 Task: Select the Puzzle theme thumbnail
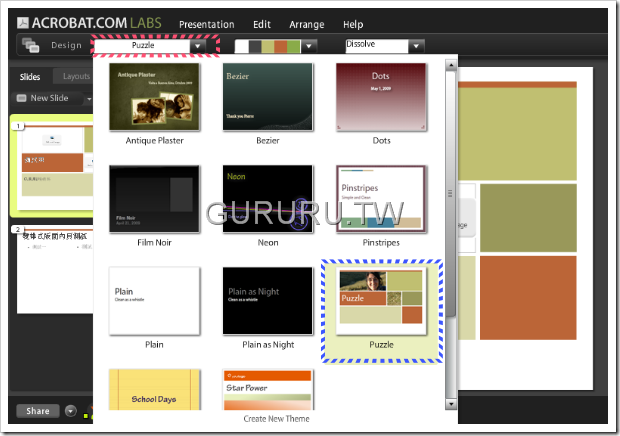click(381, 302)
